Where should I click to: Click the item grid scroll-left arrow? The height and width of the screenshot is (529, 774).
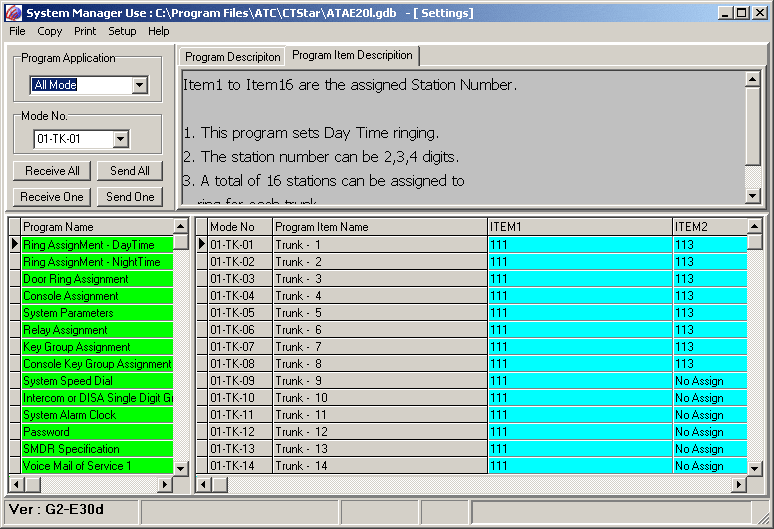(203, 485)
